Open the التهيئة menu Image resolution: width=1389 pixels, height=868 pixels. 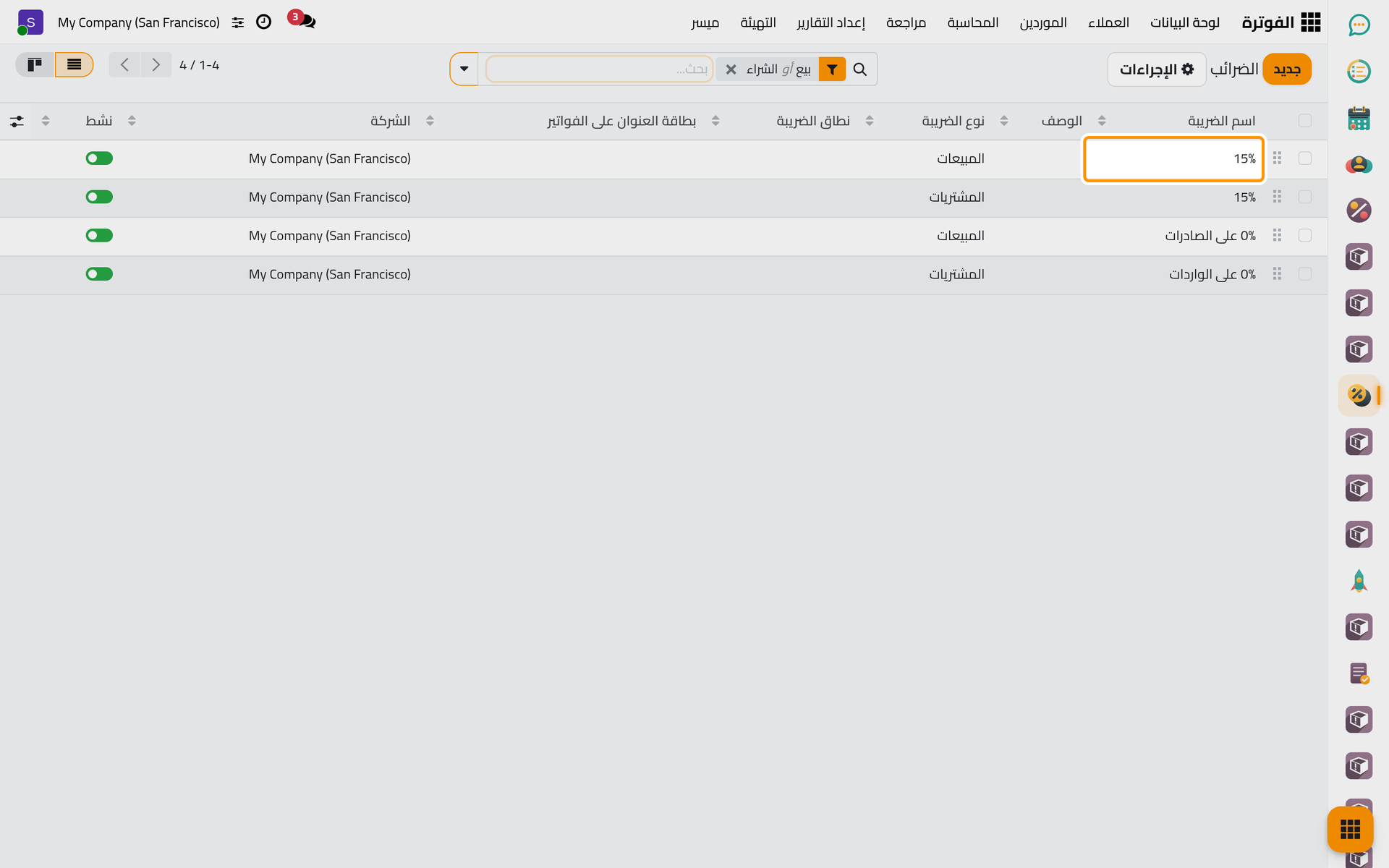758,22
